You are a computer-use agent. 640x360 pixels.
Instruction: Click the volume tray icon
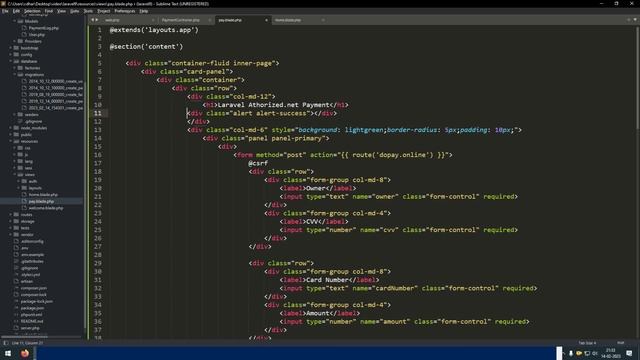point(595,353)
